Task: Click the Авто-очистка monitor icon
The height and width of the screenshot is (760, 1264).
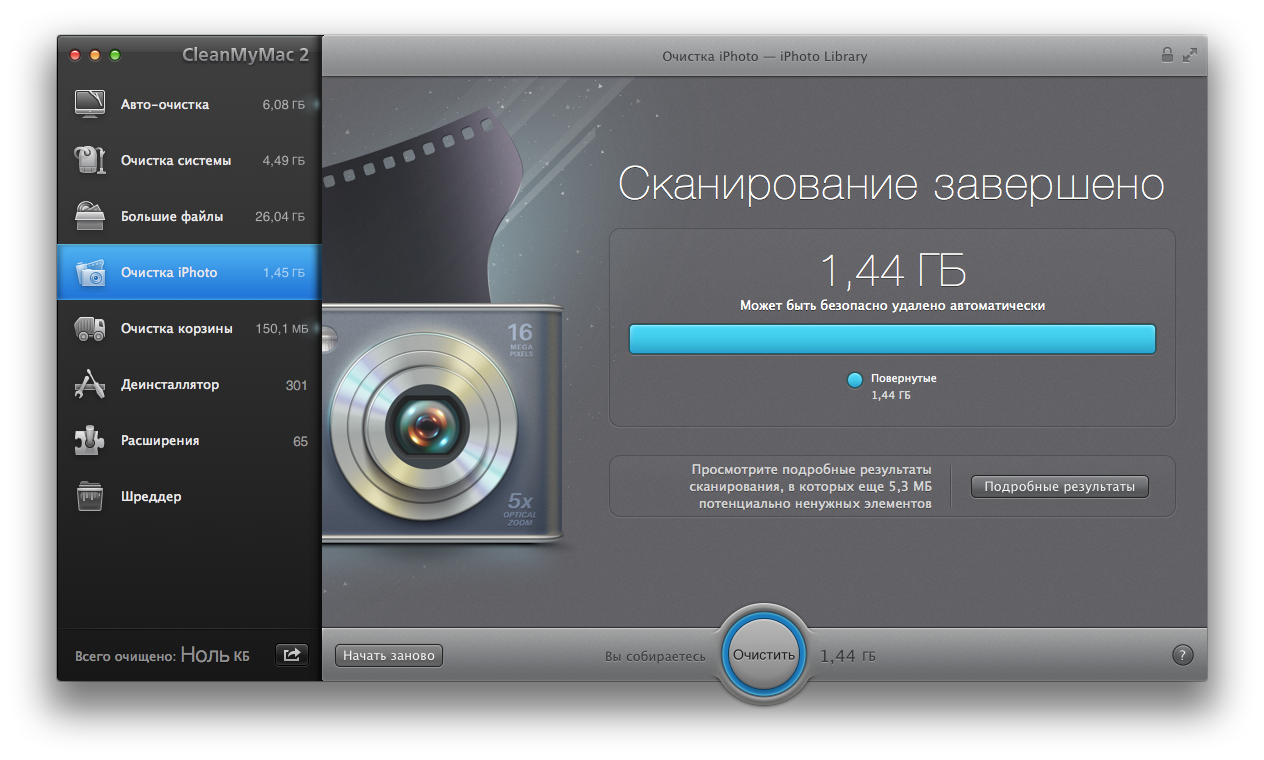Action: tap(90, 104)
